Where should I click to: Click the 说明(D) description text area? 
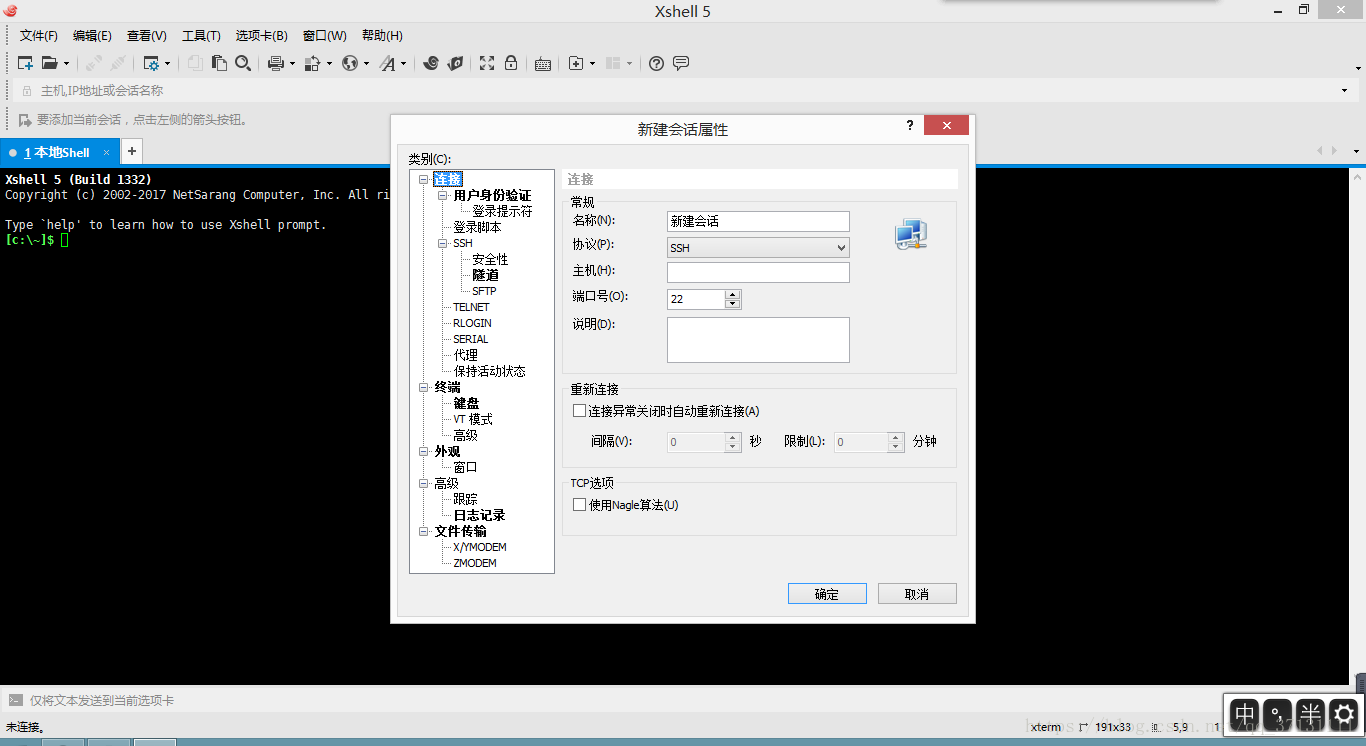click(758, 340)
